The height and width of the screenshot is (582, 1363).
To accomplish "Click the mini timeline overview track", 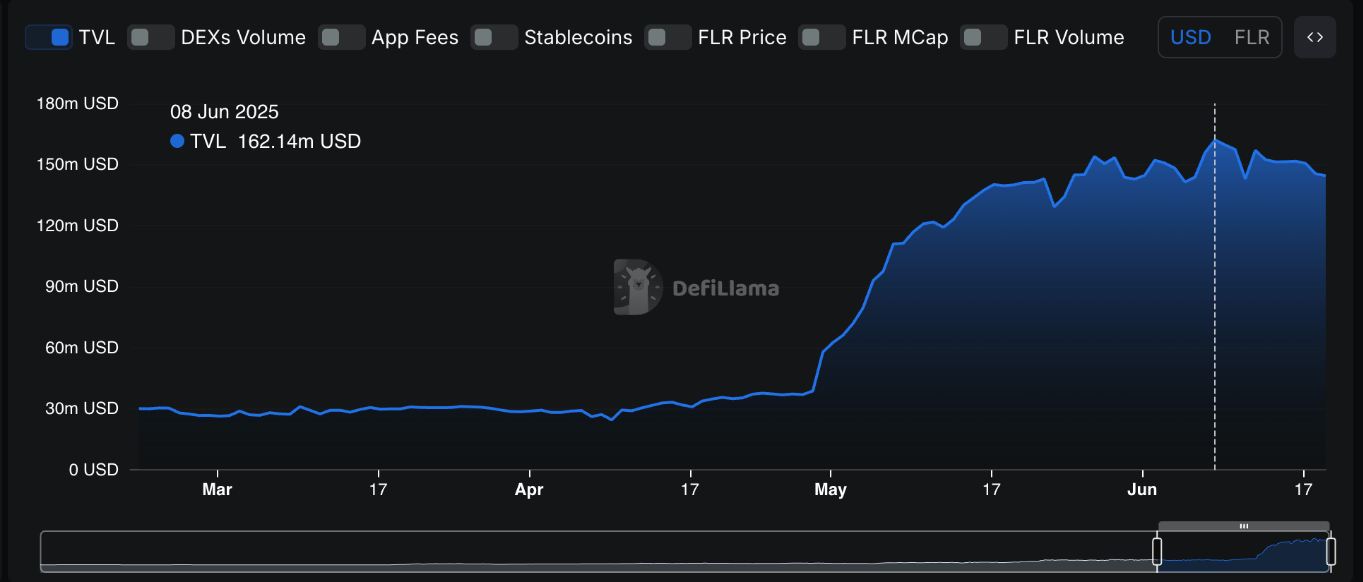I will [x=598, y=551].
